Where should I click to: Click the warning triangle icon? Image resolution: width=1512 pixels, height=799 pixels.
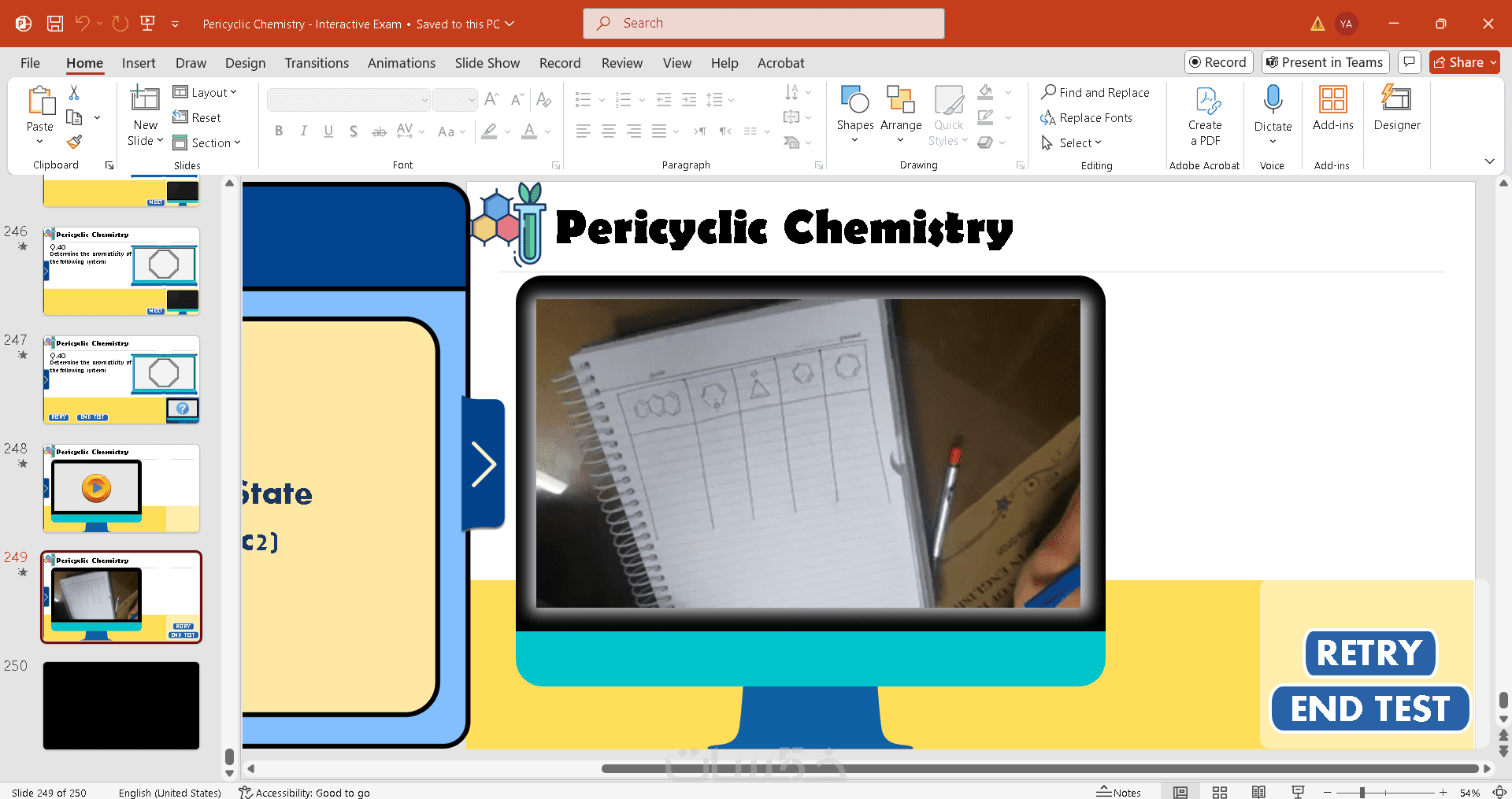1317,24
